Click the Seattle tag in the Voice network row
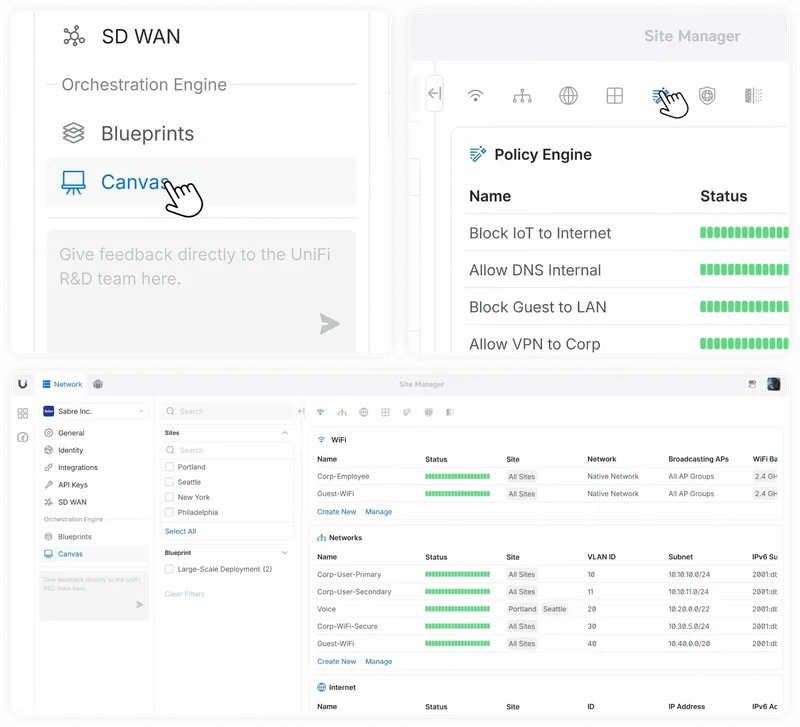 tap(555, 609)
